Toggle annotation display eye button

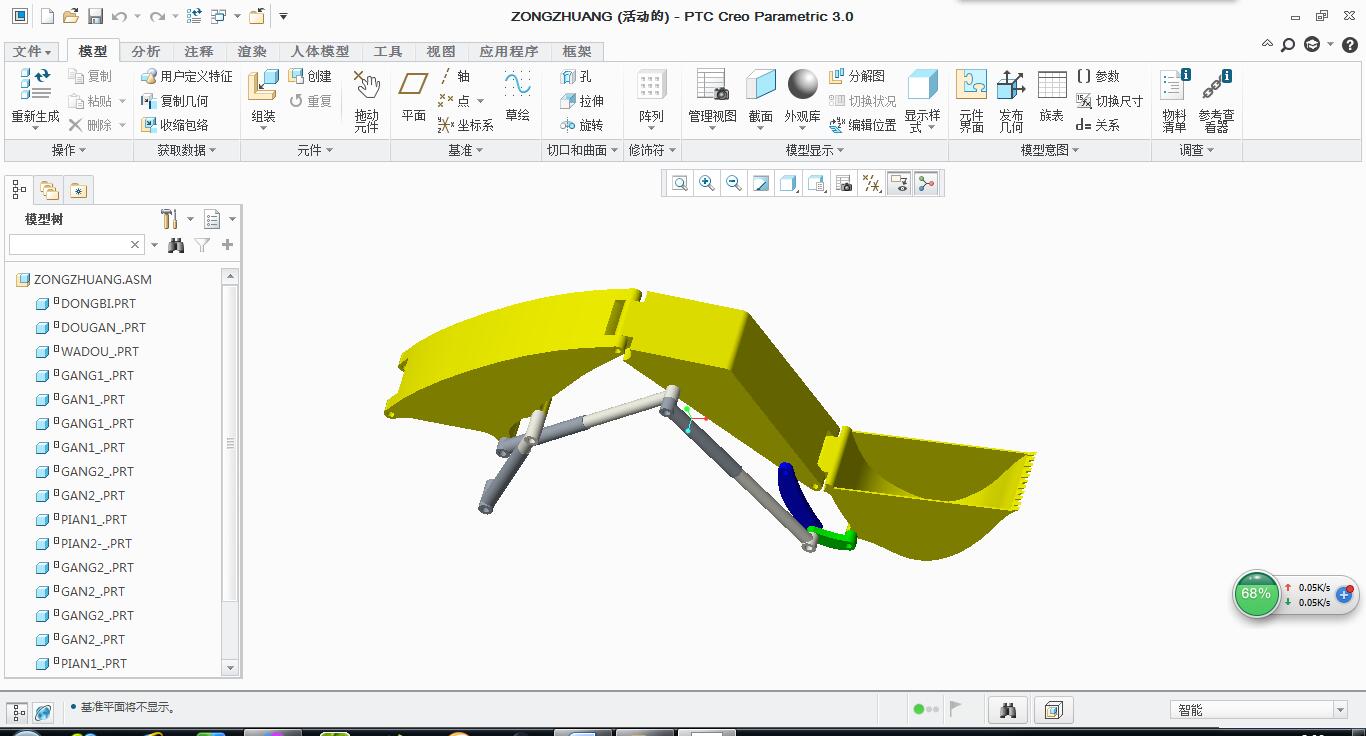(899, 183)
